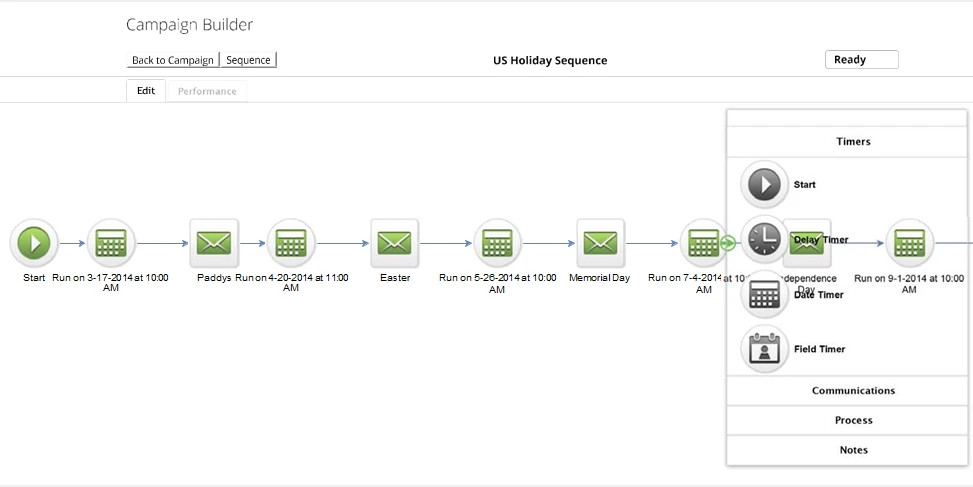Click the Easter label text

395,278
